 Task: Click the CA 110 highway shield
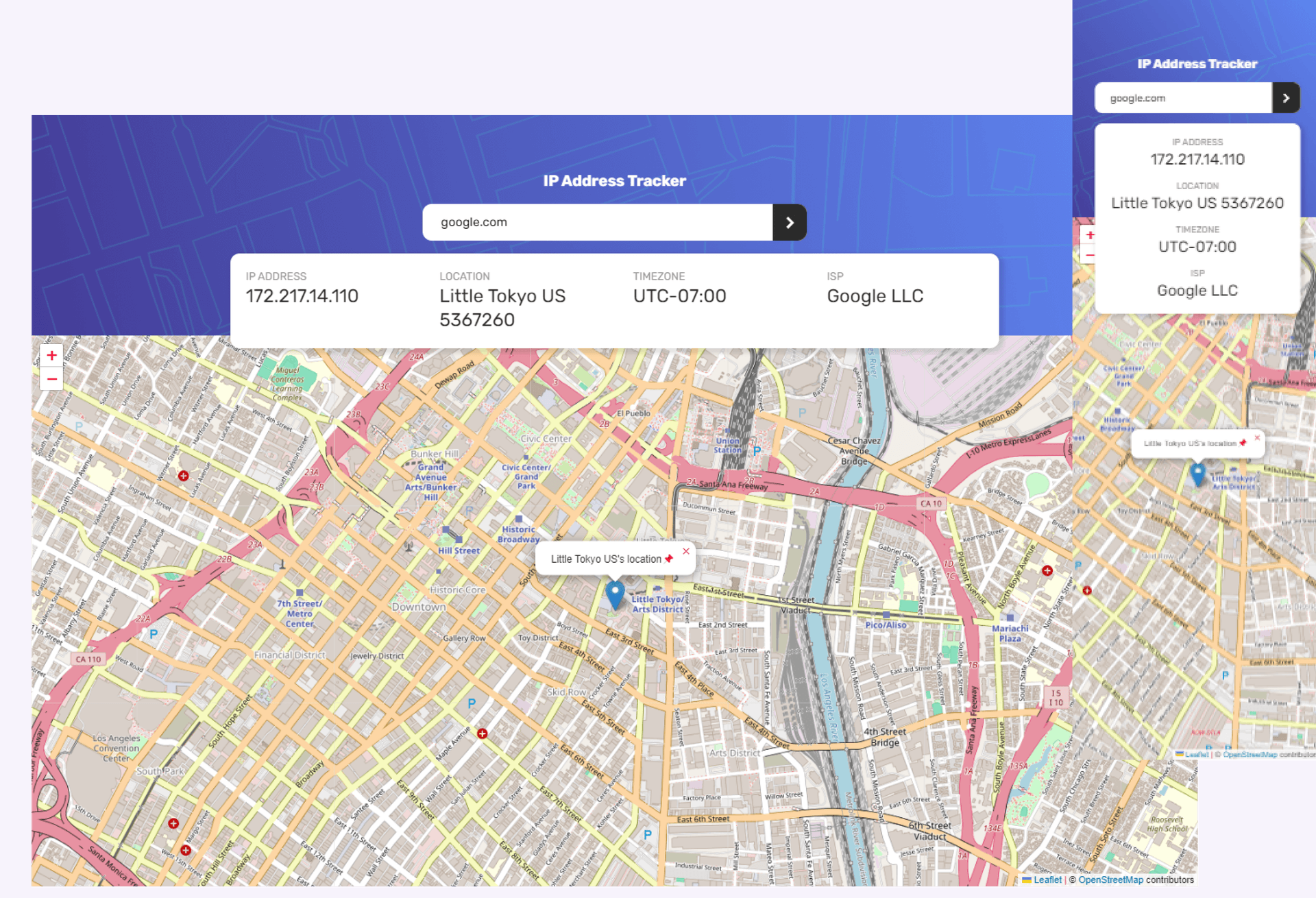(x=88, y=659)
